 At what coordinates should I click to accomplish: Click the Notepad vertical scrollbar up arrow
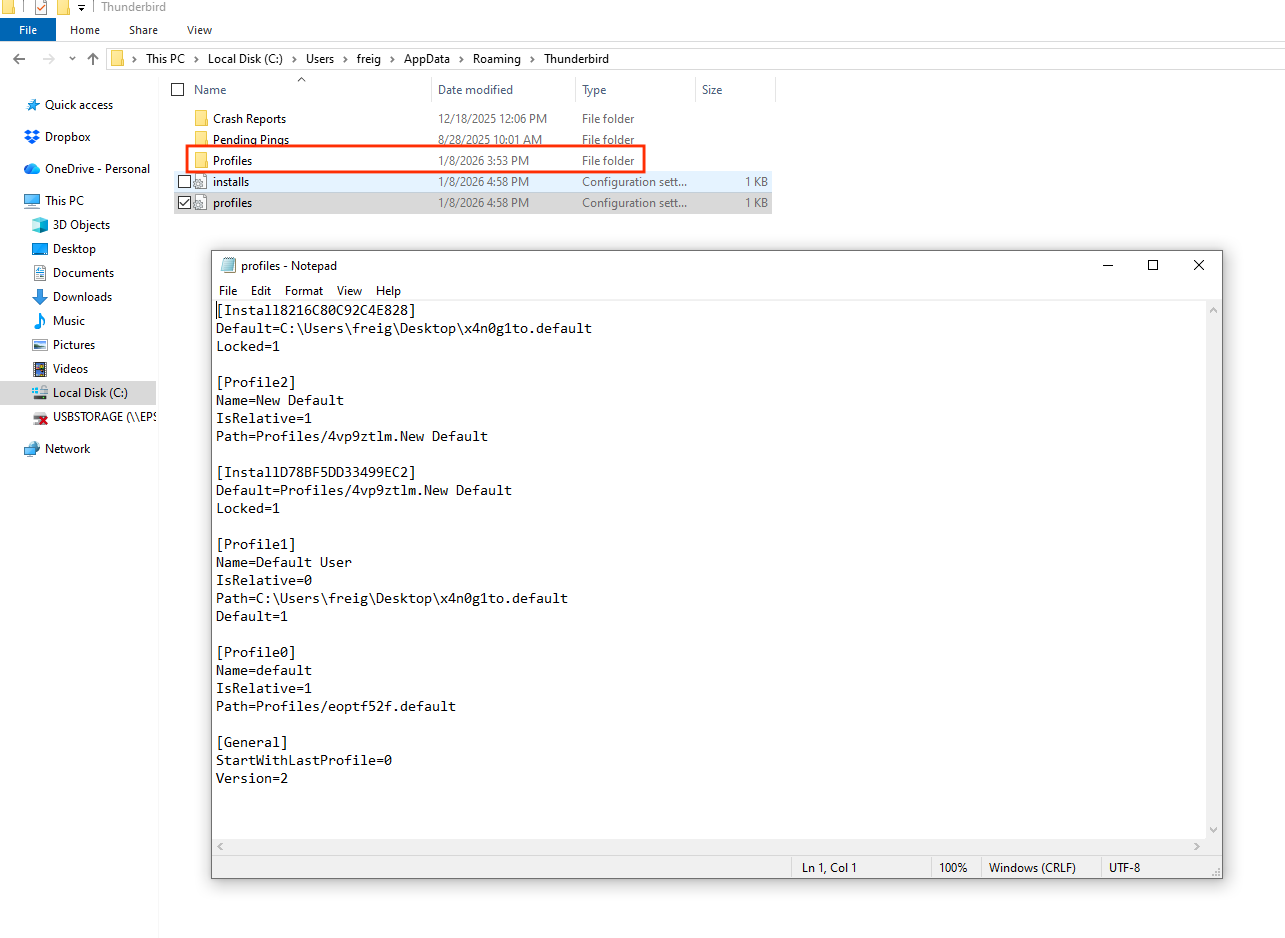pos(1214,311)
